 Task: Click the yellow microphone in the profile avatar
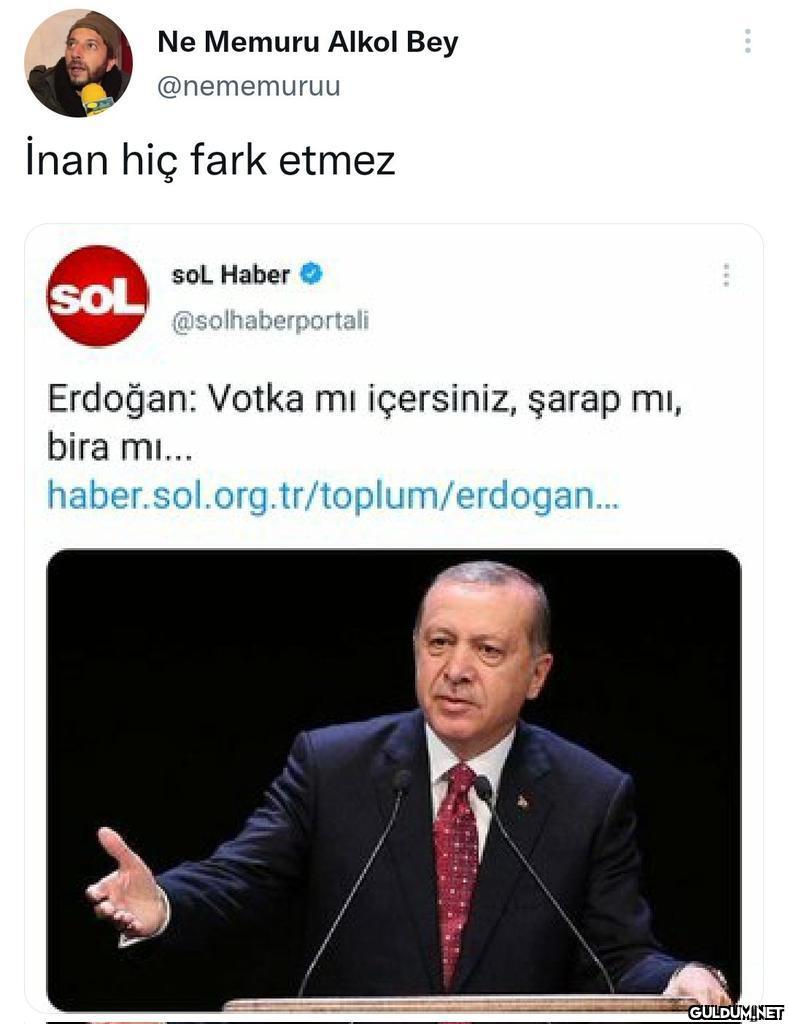(95, 99)
